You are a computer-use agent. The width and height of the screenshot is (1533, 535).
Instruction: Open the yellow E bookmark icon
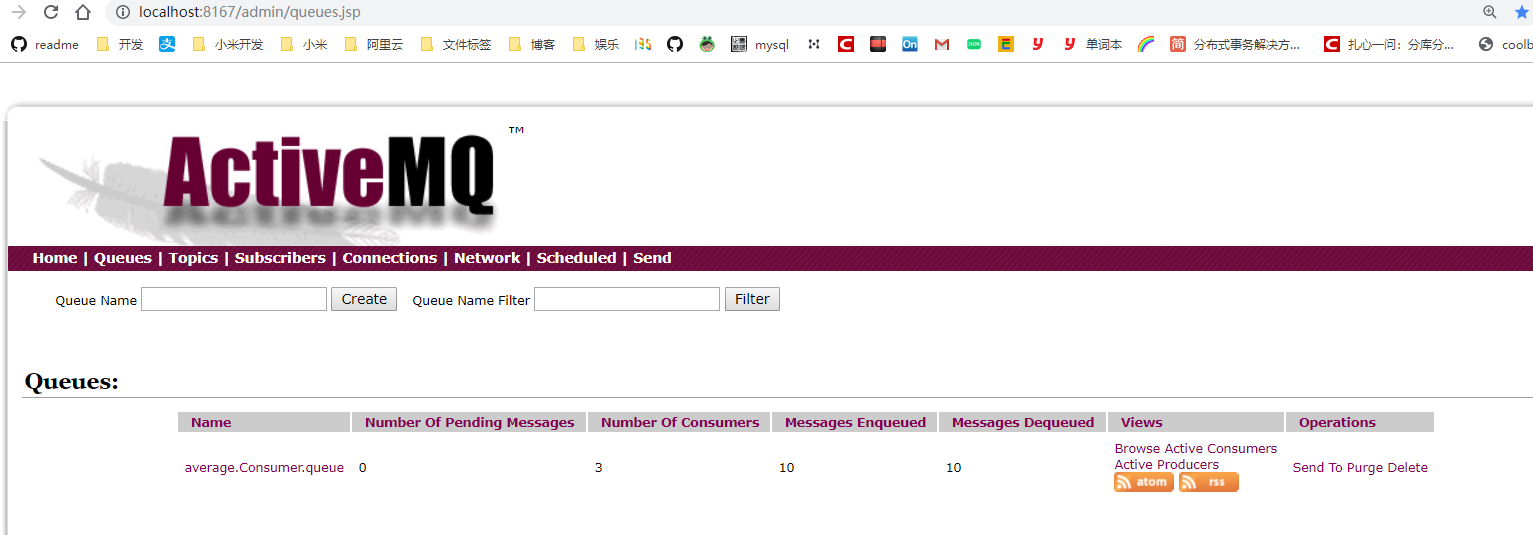coord(1006,44)
